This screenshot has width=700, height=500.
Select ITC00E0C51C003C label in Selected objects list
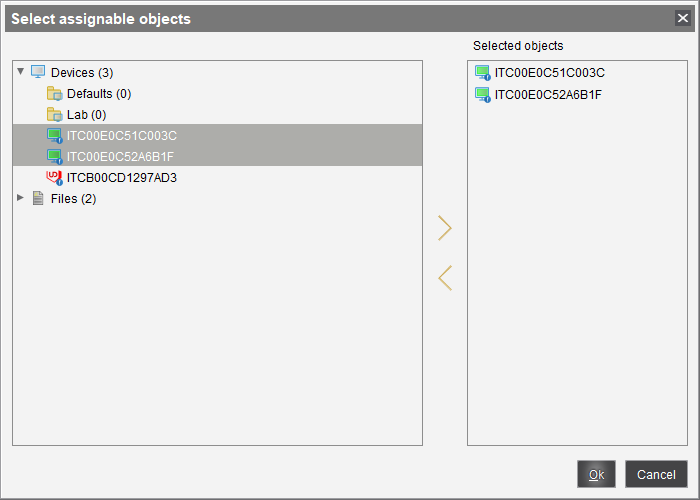(x=549, y=73)
